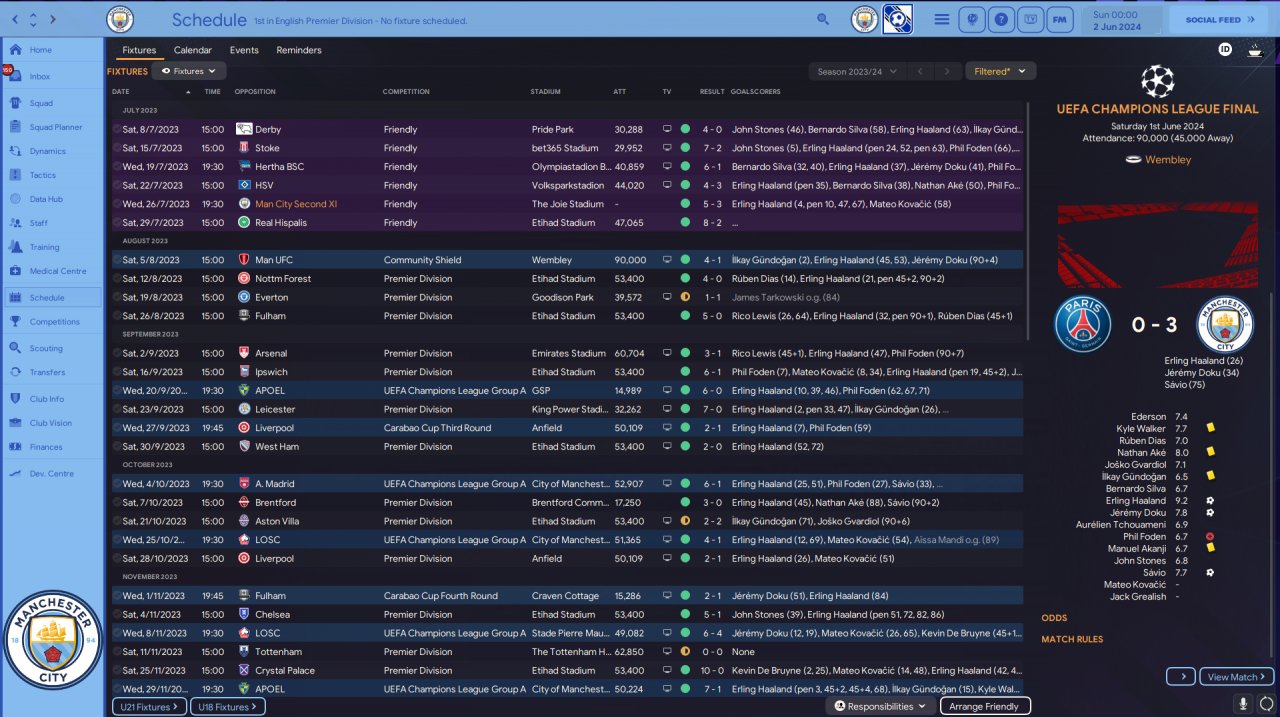Screen dimensions: 1280x717
Task: Click the circular refresh icon bottom right
Action: (1266, 704)
